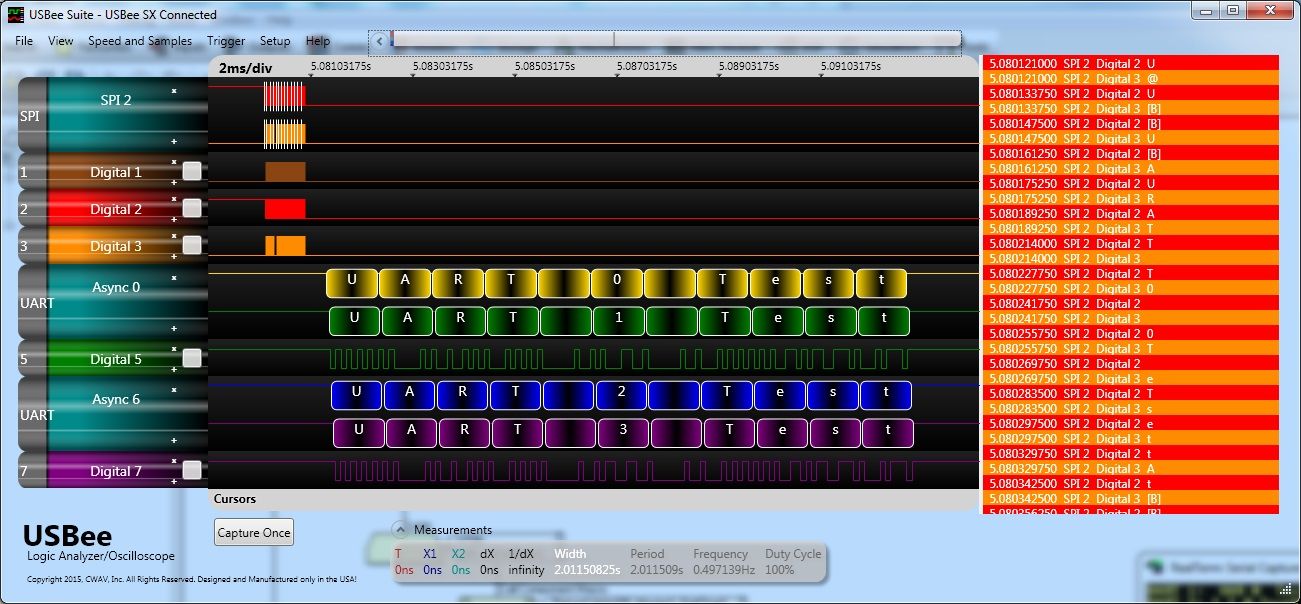Image resolution: width=1301 pixels, height=604 pixels.
Task: Click the x icon on Digital 2 channel
Action: click(173, 199)
